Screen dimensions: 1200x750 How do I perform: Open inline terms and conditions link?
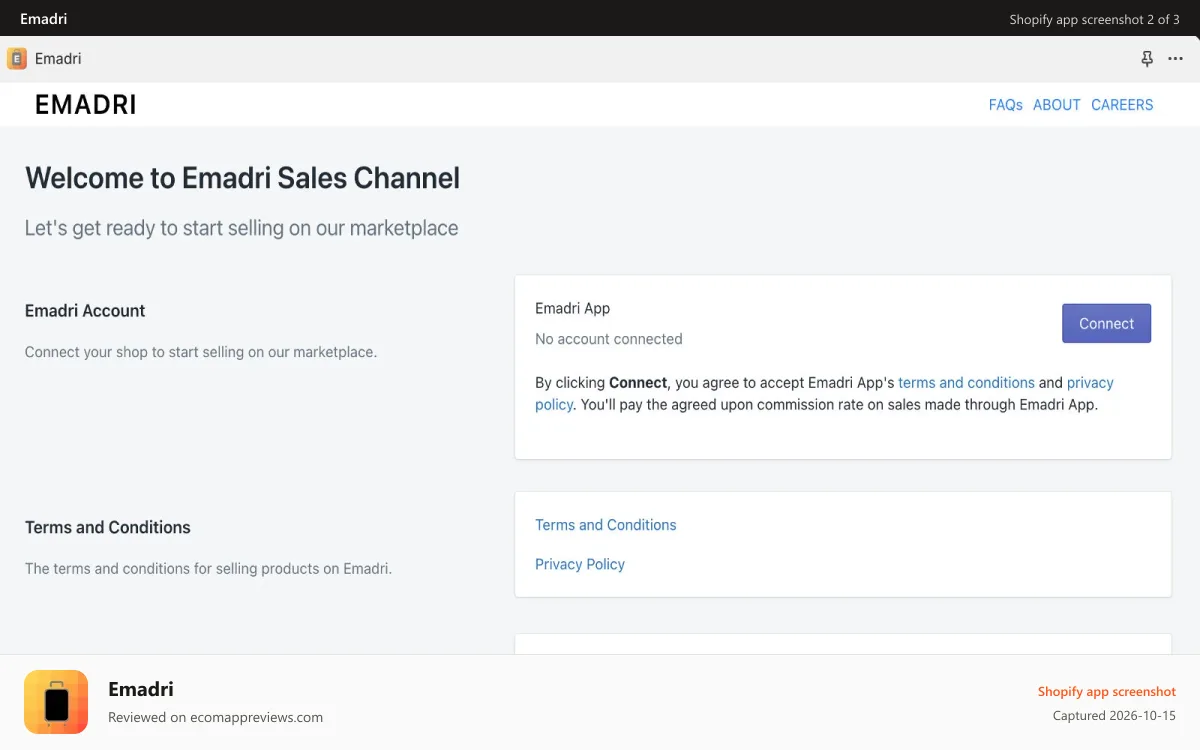click(966, 383)
